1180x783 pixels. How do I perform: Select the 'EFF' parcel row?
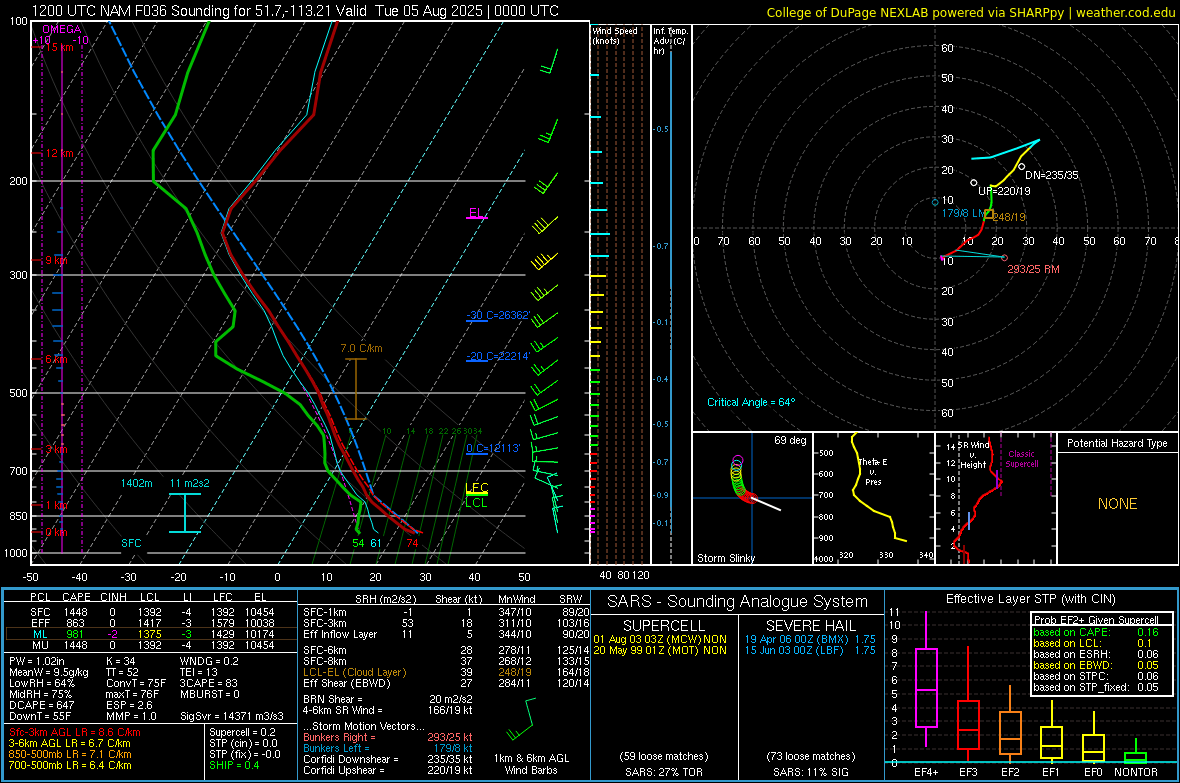point(151,623)
